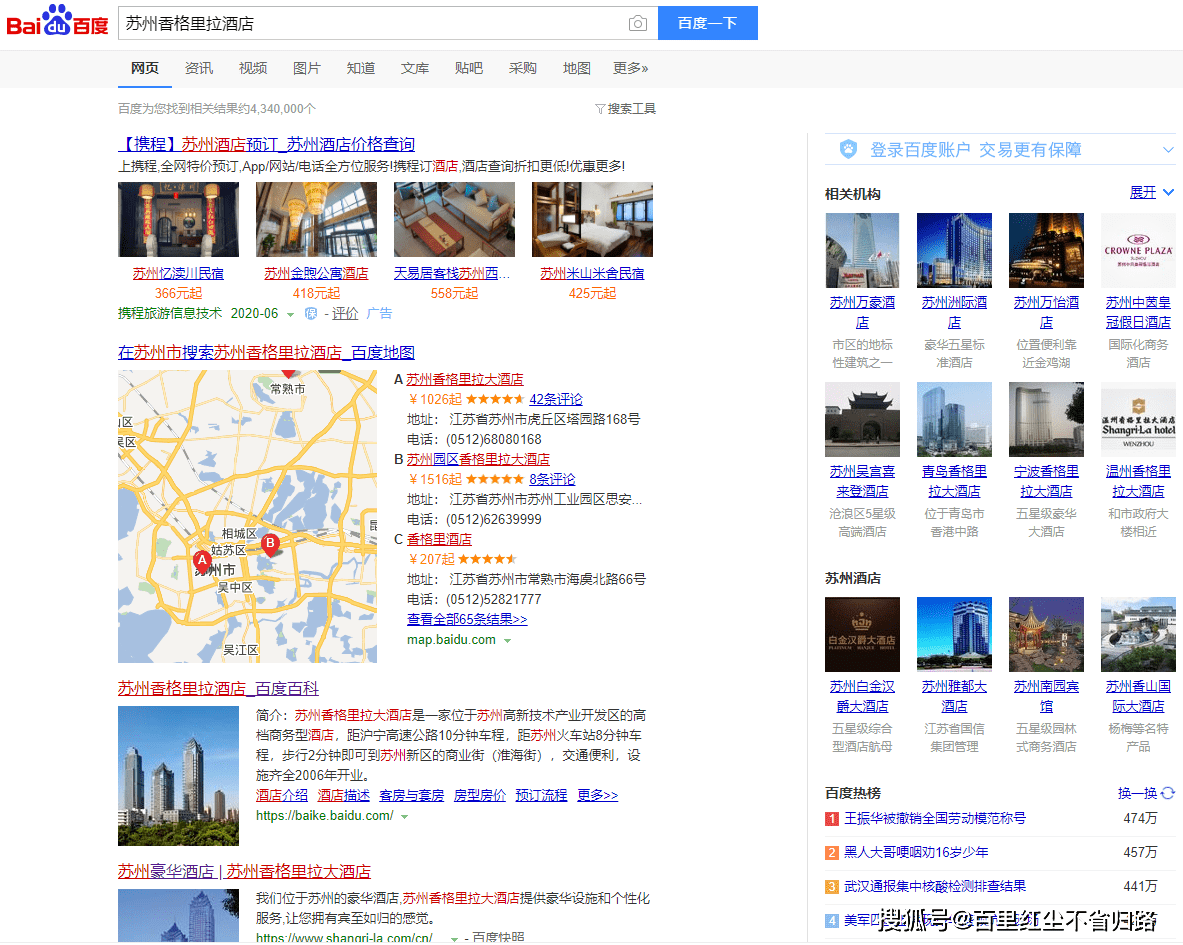Screen dimensions: 1183x945
Task: Expand dropdown arrow beside 携程旅游信息技术 2020-06
Action: (x=290, y=314)
